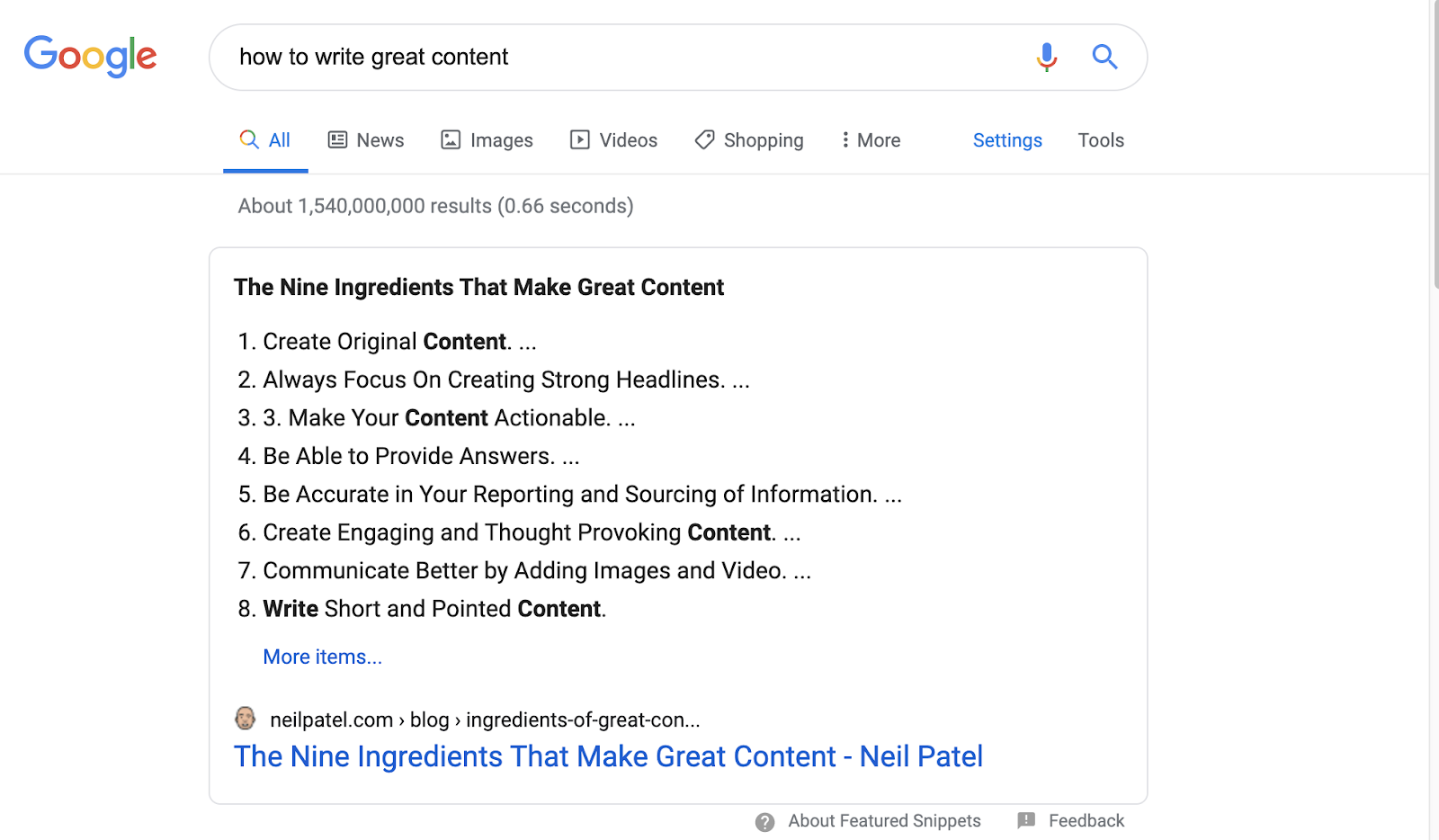
Task: Open the Settings dropdown
Action: [1007, 140]
